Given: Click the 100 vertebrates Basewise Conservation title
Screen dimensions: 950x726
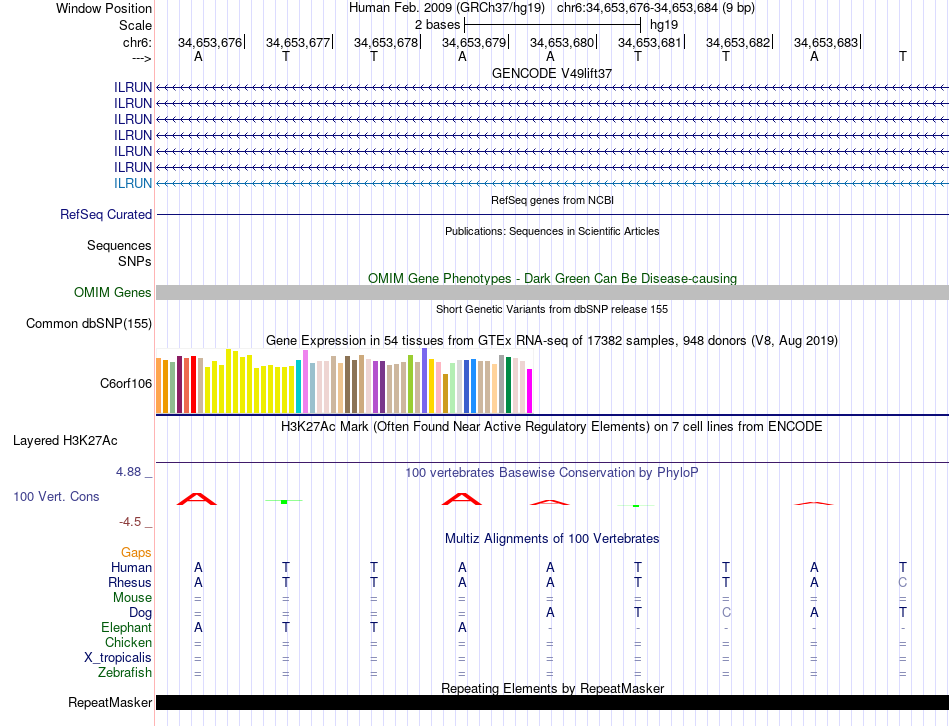Looking at the screenshot, I should 552,472.
